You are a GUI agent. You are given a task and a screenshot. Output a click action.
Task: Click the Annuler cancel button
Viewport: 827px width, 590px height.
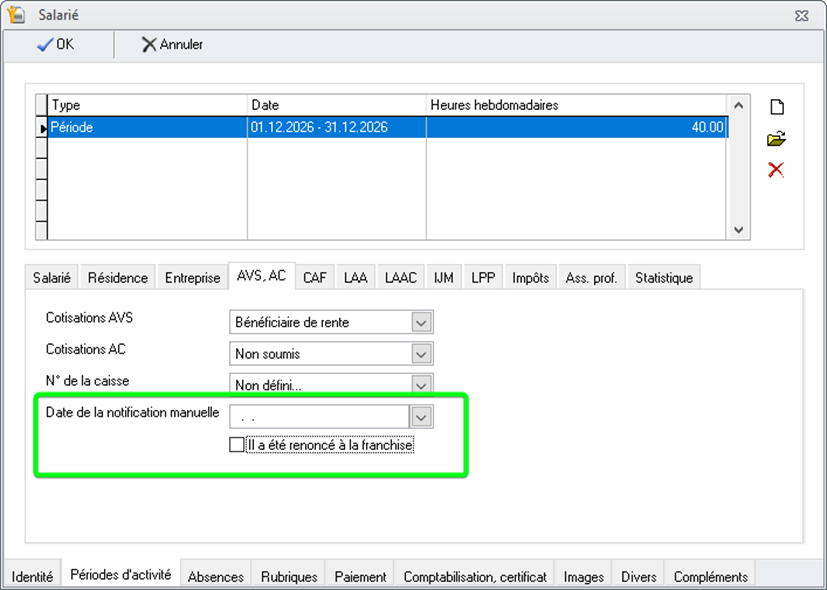point(172,45)
